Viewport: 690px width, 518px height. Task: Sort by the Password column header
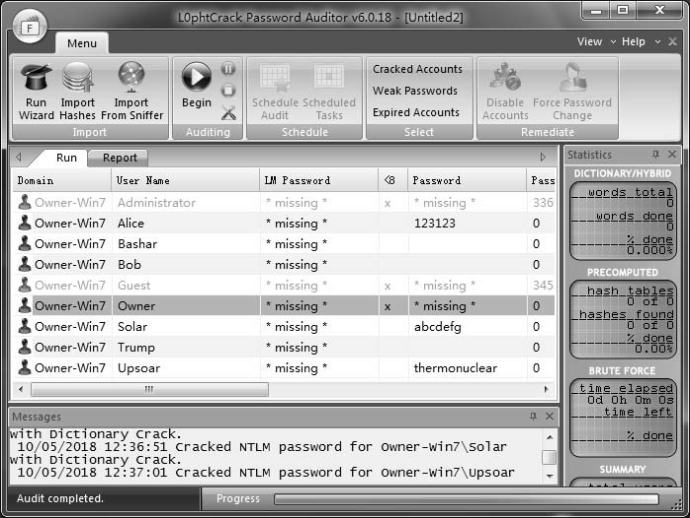click(x=466, y=180)
